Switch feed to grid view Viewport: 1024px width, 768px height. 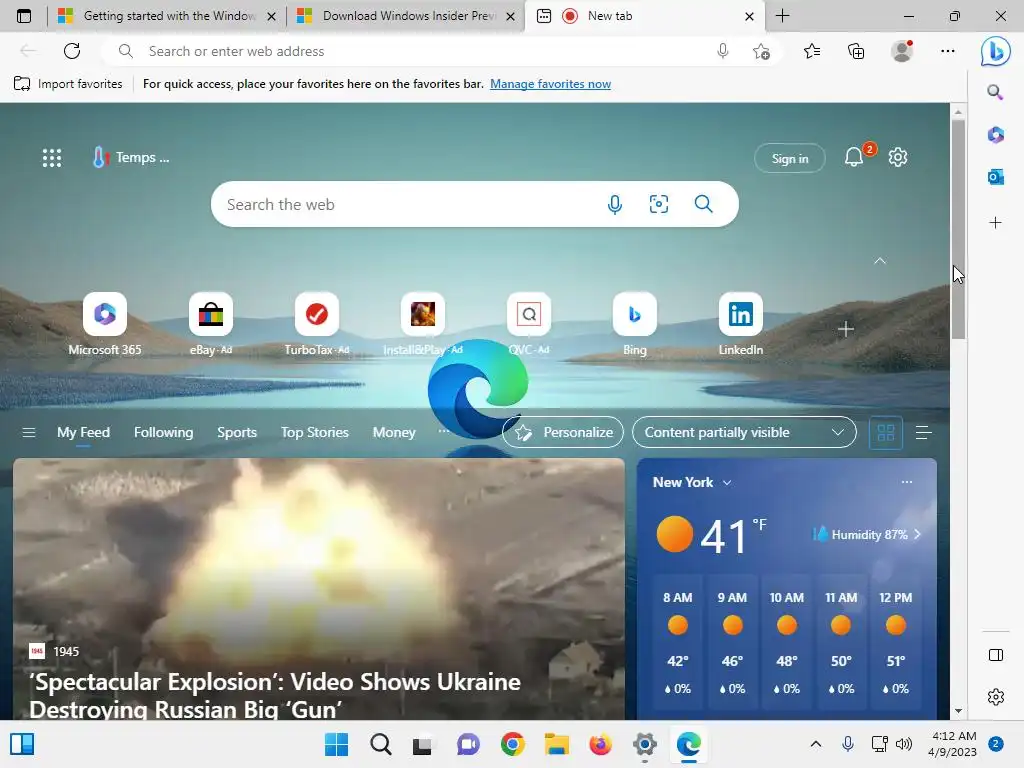coord(886,432)
